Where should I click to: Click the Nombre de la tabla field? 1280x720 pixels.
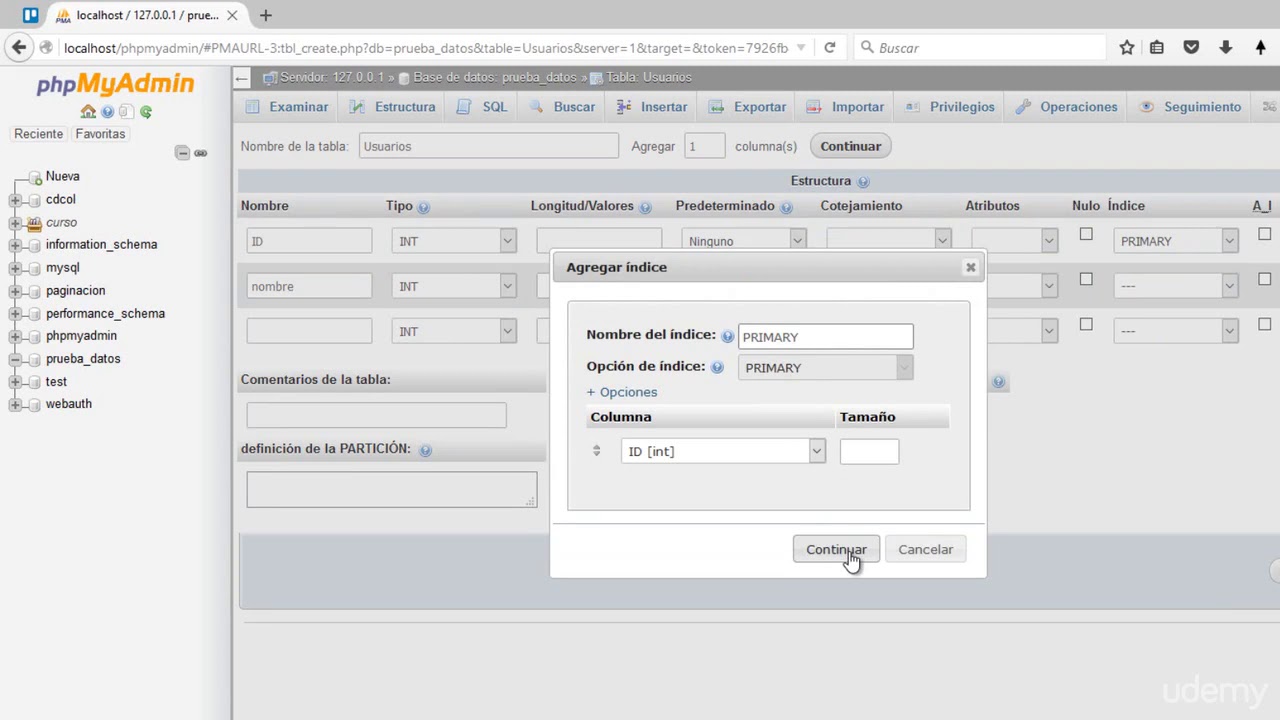click(x=488, y=146)
